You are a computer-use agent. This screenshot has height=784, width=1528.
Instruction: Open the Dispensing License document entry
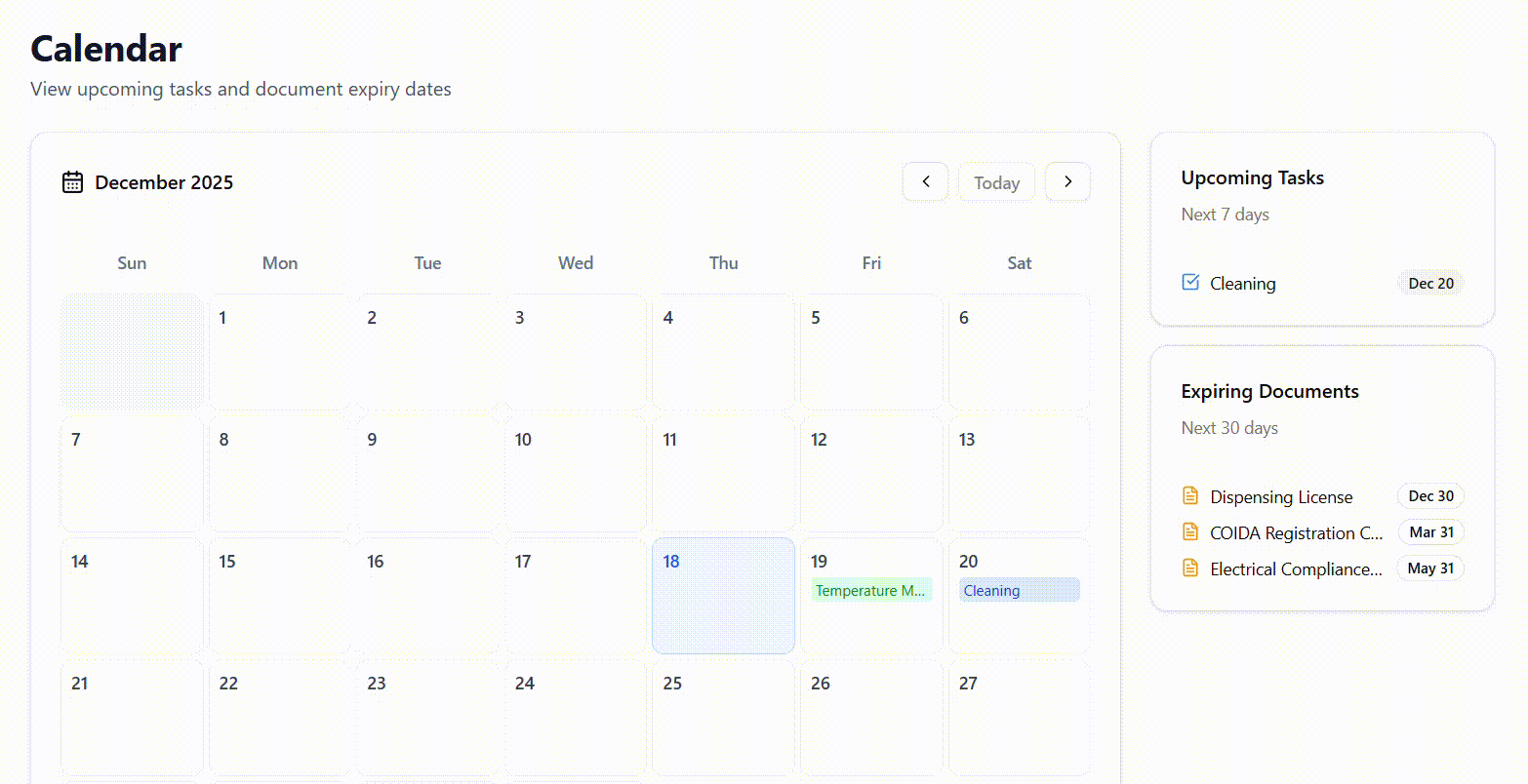pyautogui.click(x=1281, y=496)
